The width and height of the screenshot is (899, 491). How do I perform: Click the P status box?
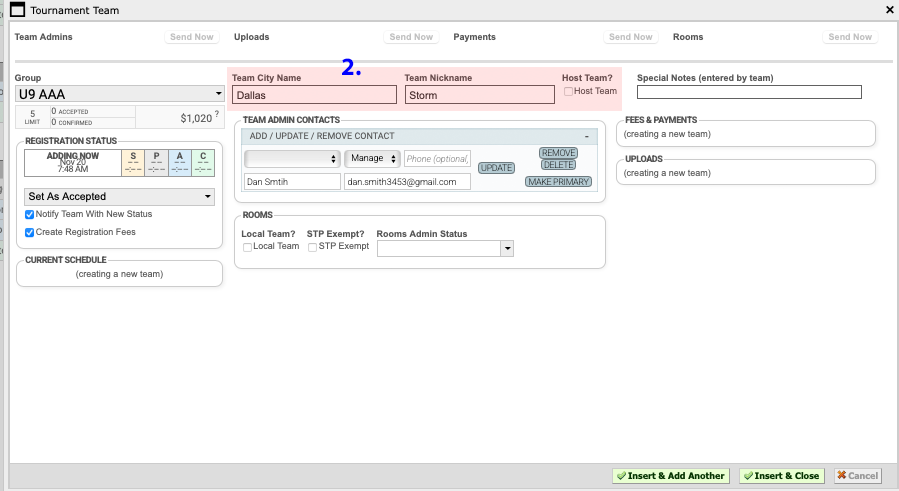[157, 163]
